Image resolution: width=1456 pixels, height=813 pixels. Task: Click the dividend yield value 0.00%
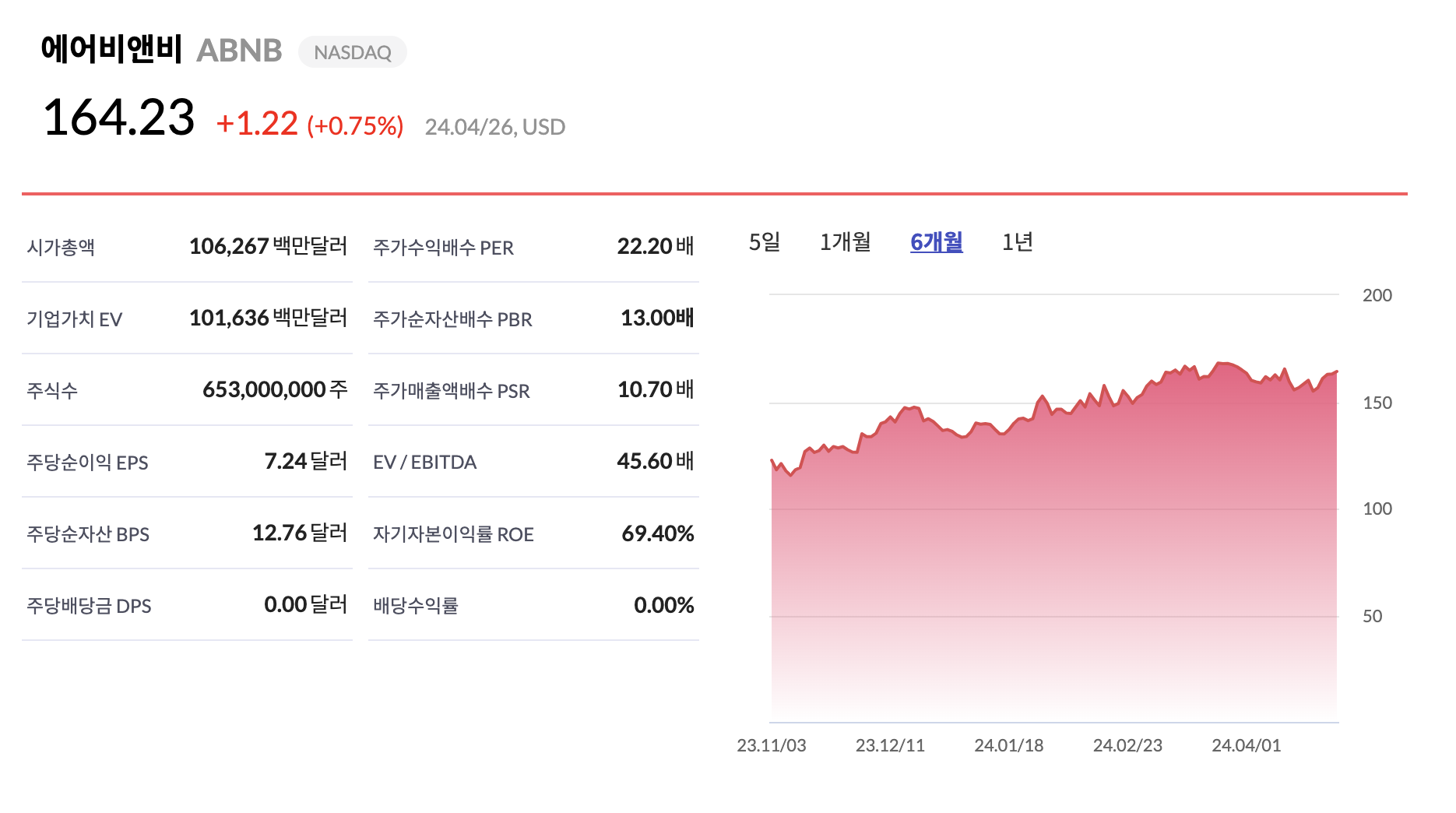click(664, 605)
